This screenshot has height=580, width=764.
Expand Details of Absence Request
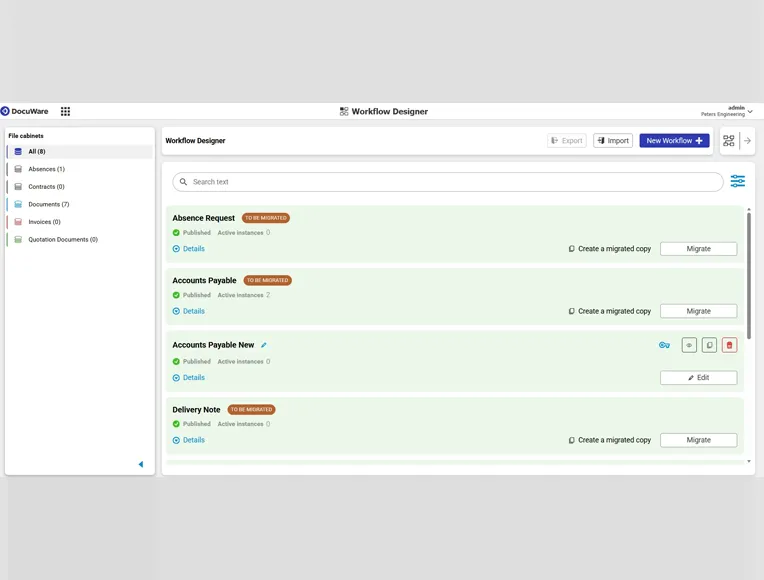coord(189,249)
